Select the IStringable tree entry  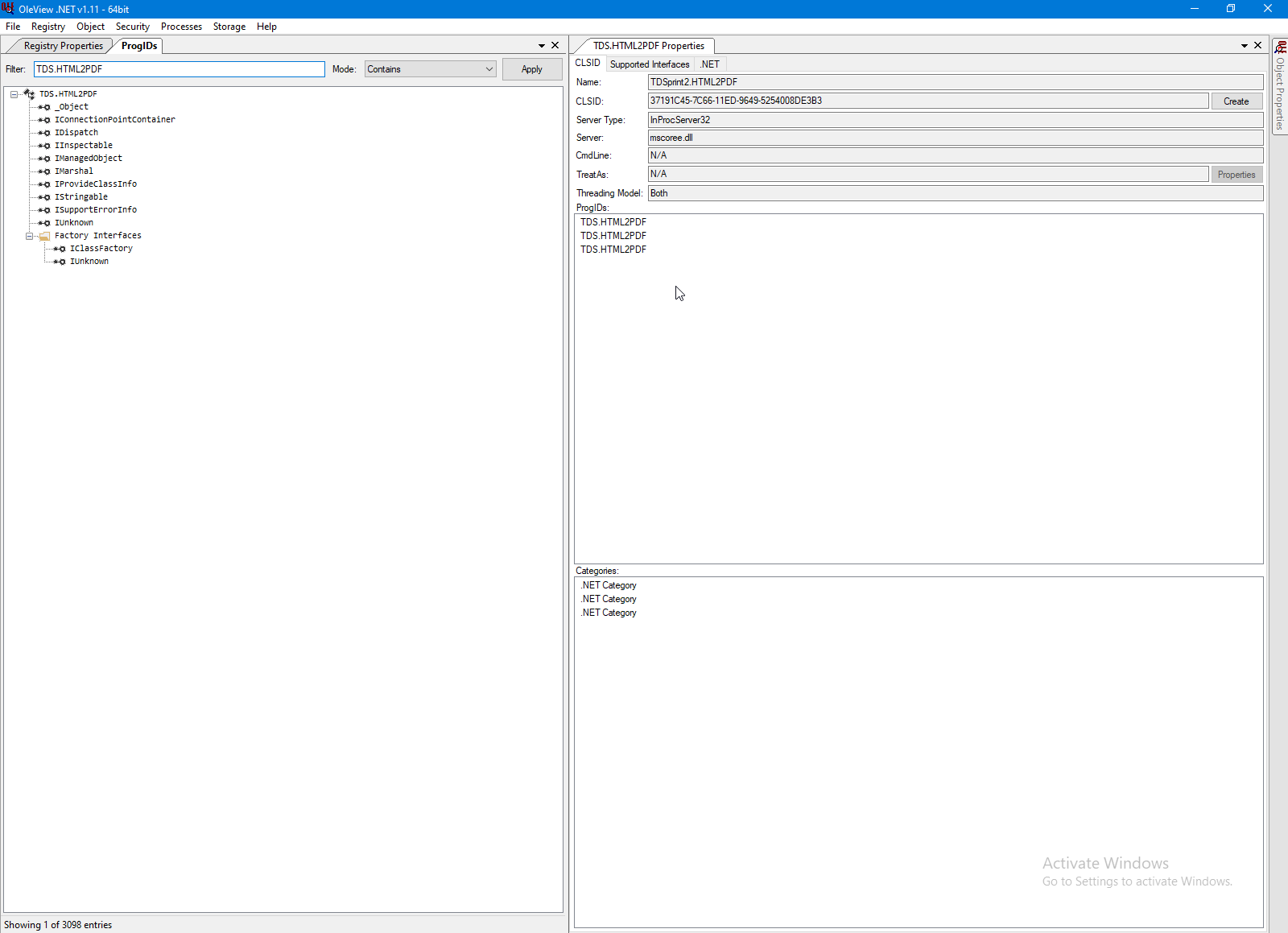81,197
